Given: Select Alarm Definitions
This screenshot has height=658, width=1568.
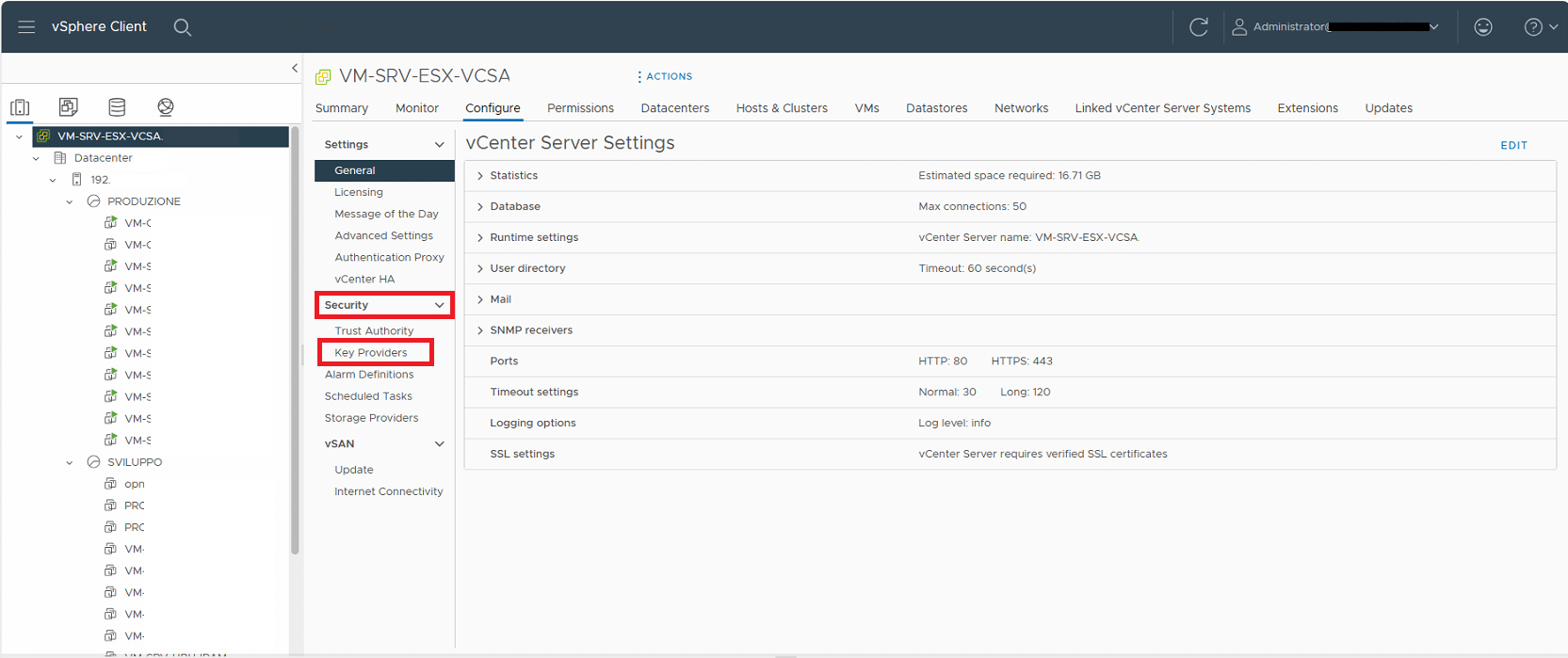Looking at the screenshot, I should [x=369, y=375].
